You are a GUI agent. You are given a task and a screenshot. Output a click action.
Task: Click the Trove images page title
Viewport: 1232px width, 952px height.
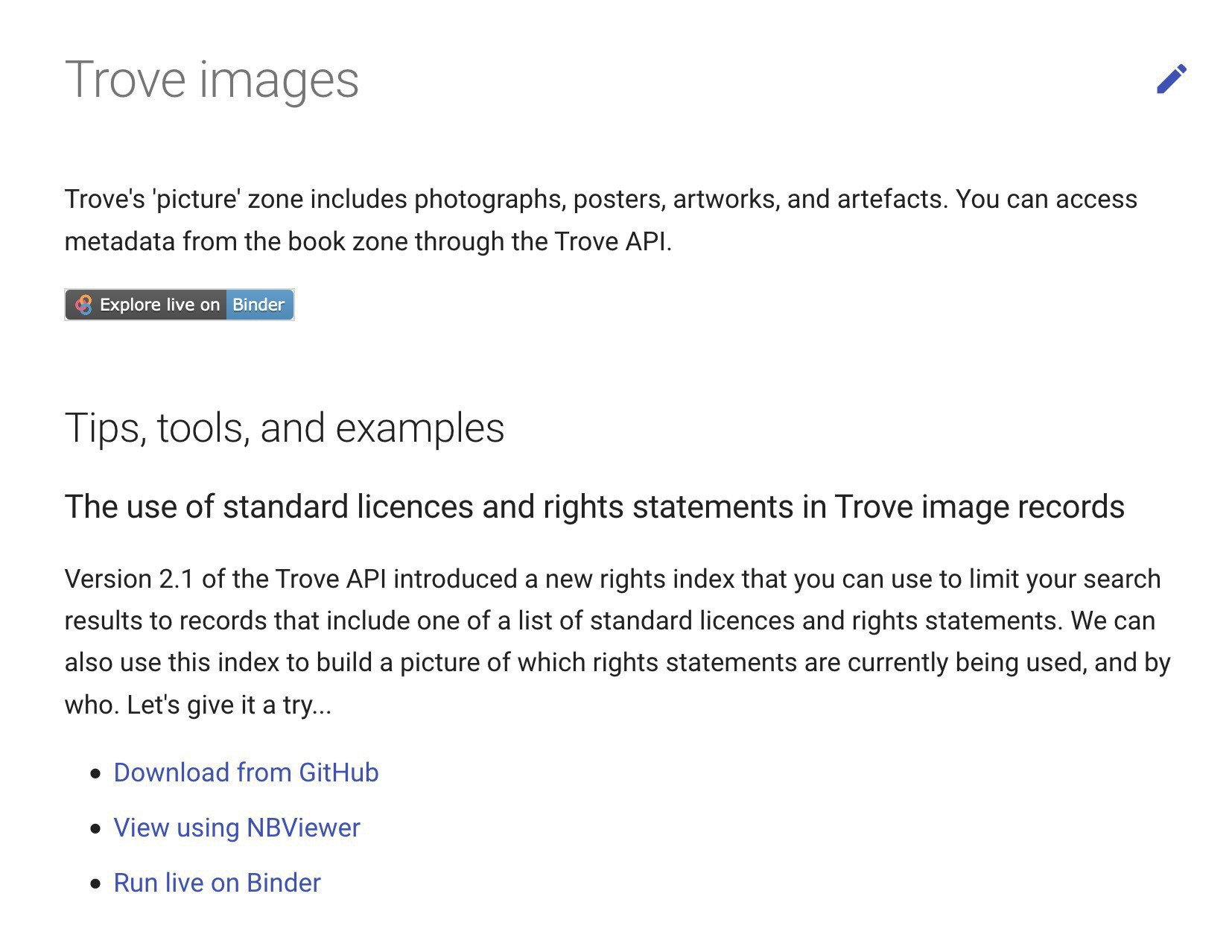(x=212, y=80)
